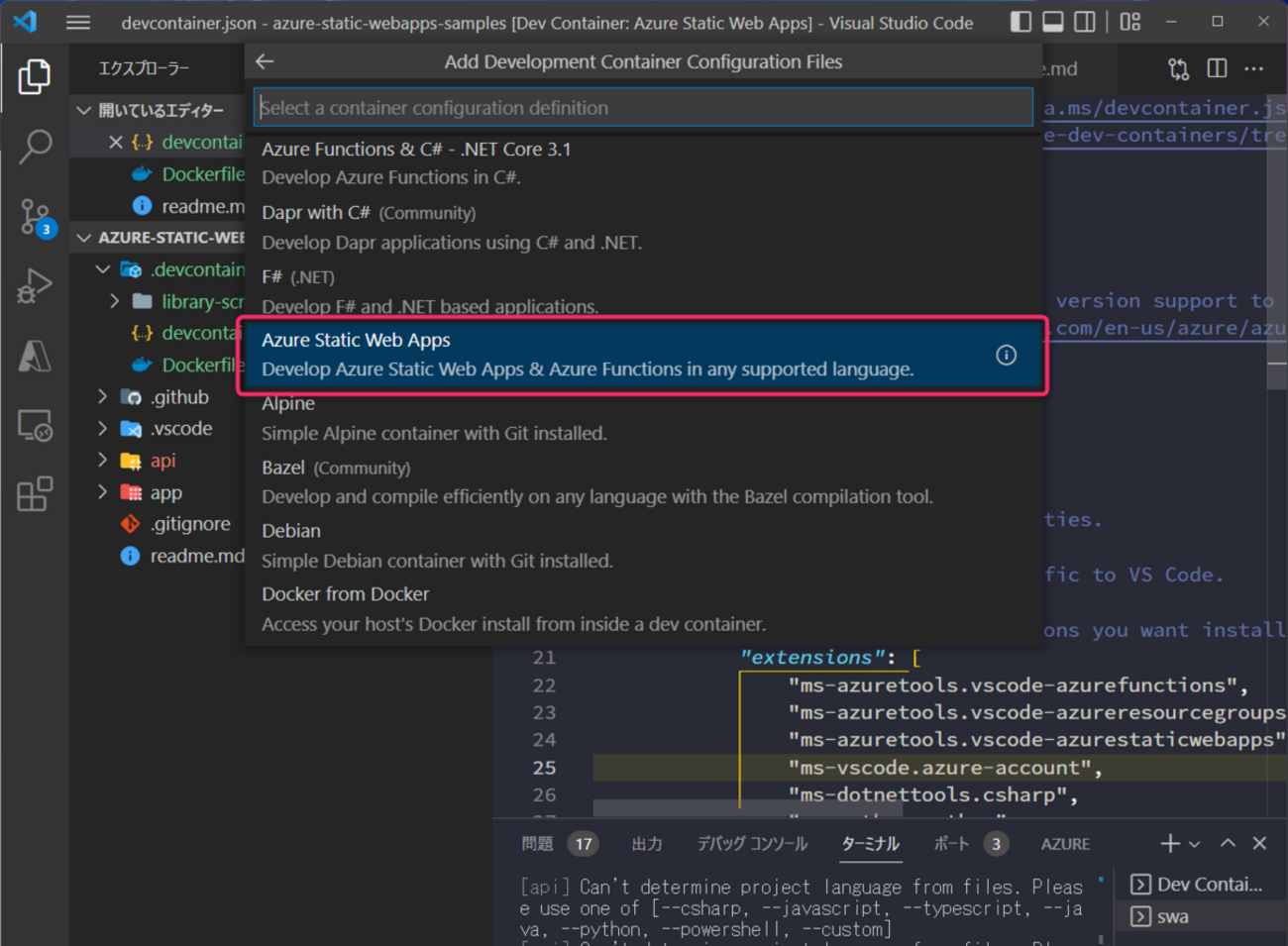Screen dimensions: 1288x946
Task: Open the hamburger application menu
Action: click(x=78, y=22)
